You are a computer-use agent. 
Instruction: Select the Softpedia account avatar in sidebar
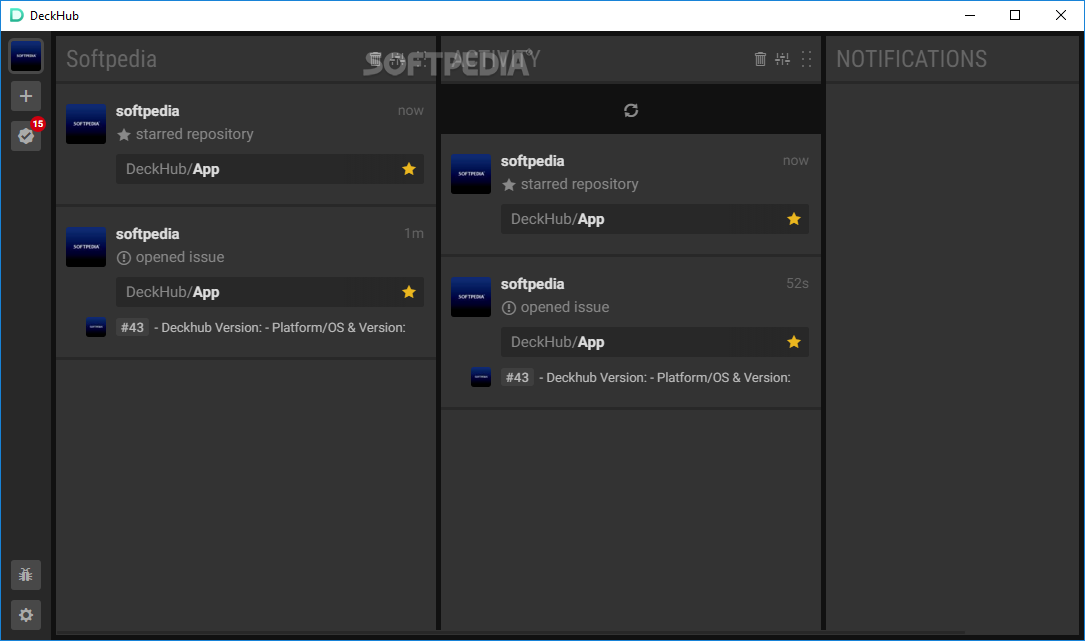tap(26, 56)
